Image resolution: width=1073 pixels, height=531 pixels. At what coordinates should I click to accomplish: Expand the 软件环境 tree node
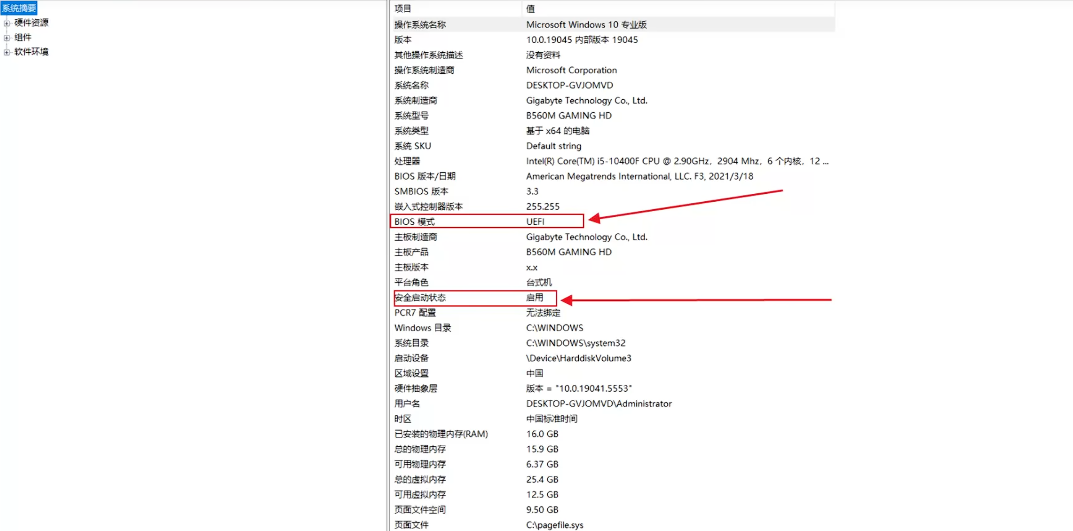(7, 52)
